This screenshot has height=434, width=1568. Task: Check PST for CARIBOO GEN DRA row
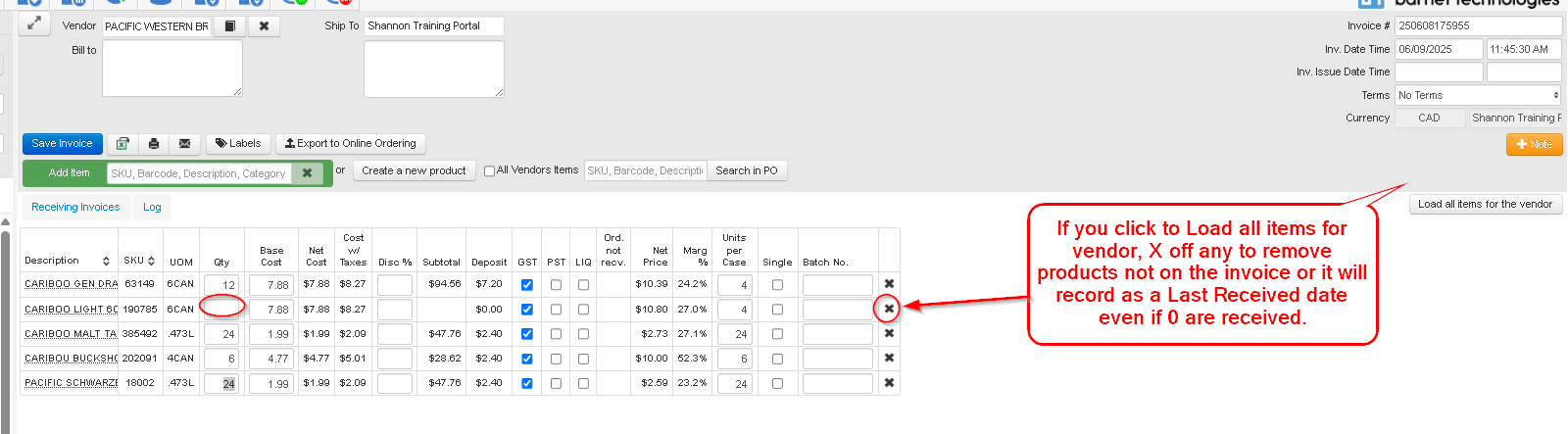pos(556,285)
